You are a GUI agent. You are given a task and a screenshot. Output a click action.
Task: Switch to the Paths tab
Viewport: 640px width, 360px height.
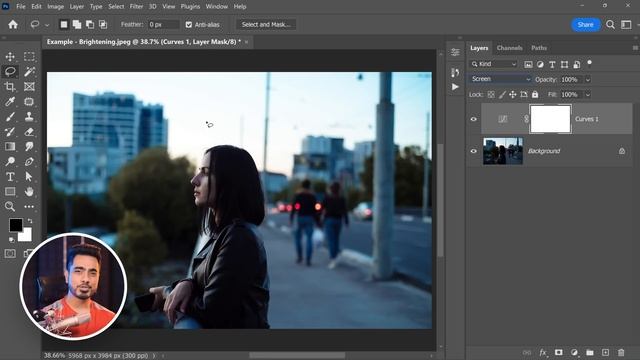[x=539, y=48]
